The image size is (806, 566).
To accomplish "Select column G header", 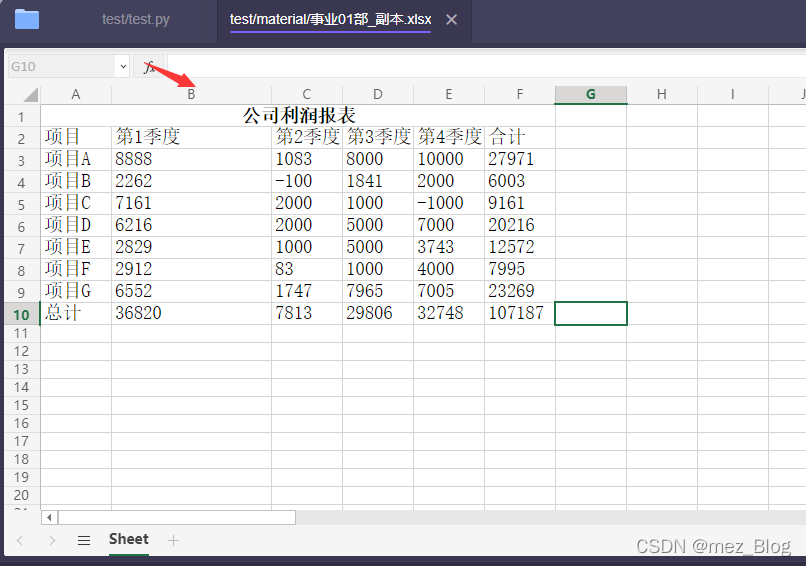I will 591,95.
